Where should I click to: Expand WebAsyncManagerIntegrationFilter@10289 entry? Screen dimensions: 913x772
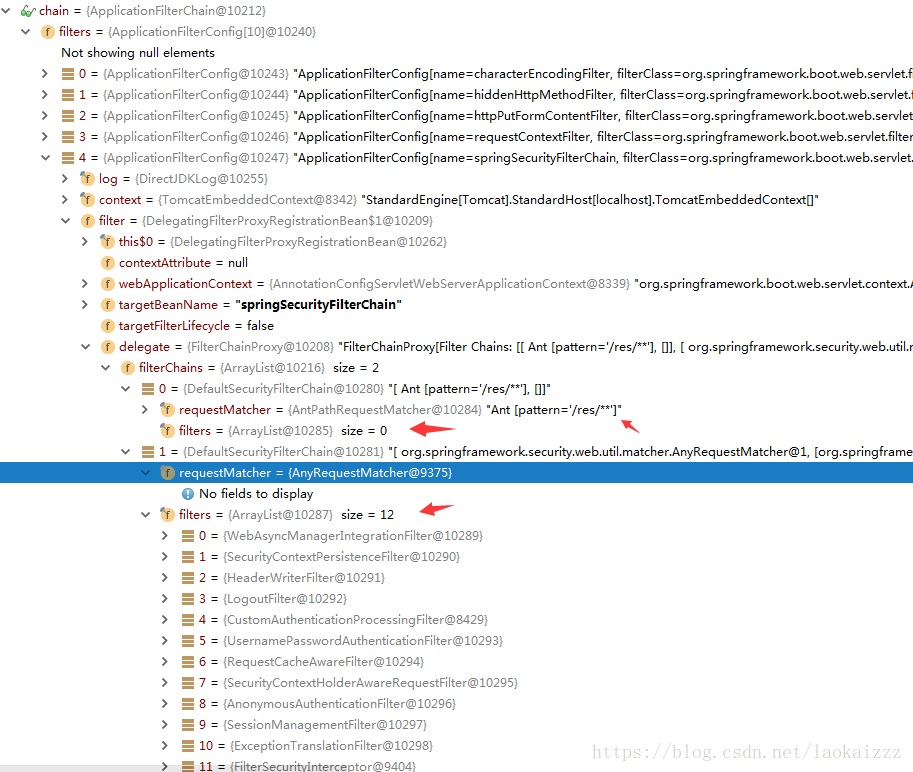[x=165, y=535]
